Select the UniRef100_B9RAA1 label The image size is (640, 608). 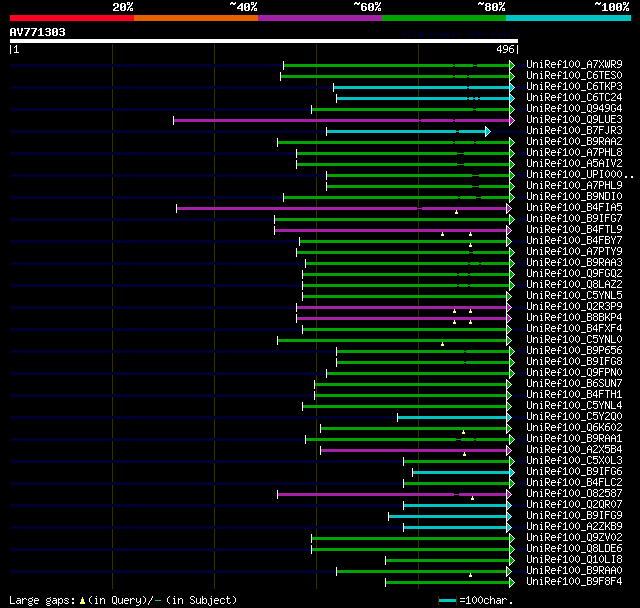click(x=574, y=439)
